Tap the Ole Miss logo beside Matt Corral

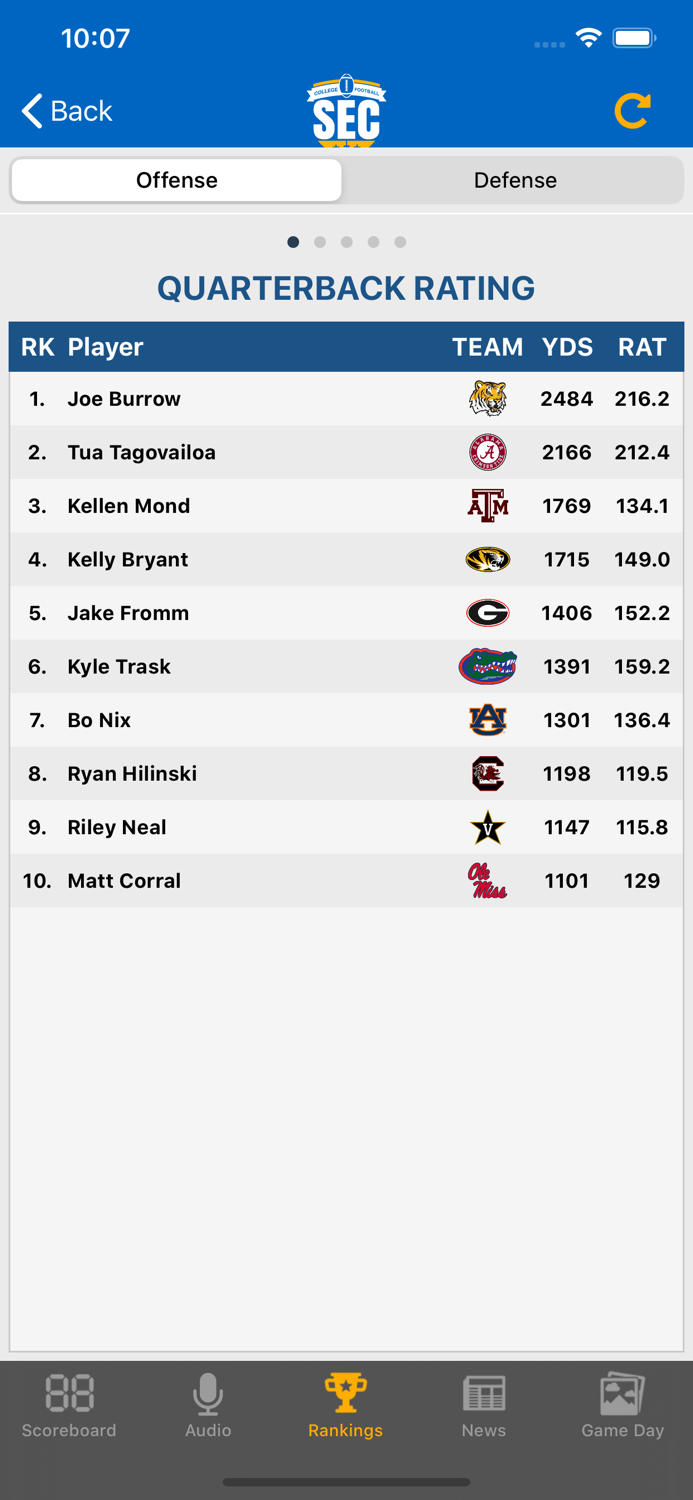point(487,881)
